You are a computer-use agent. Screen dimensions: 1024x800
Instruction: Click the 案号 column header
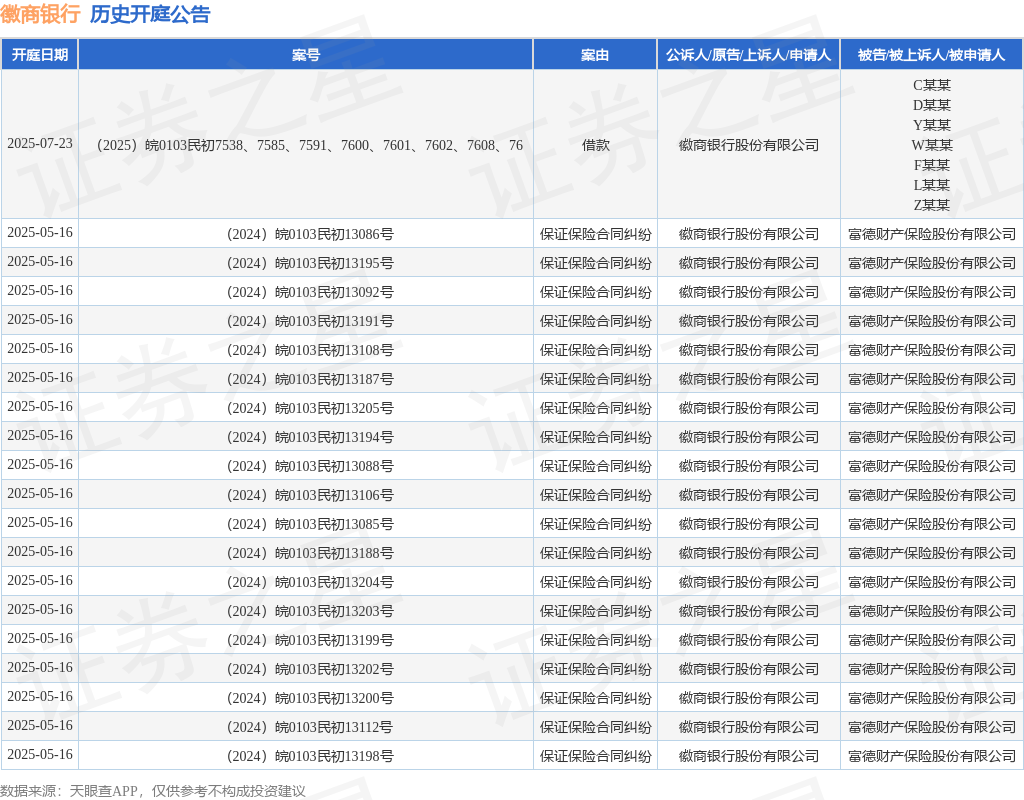306,55
